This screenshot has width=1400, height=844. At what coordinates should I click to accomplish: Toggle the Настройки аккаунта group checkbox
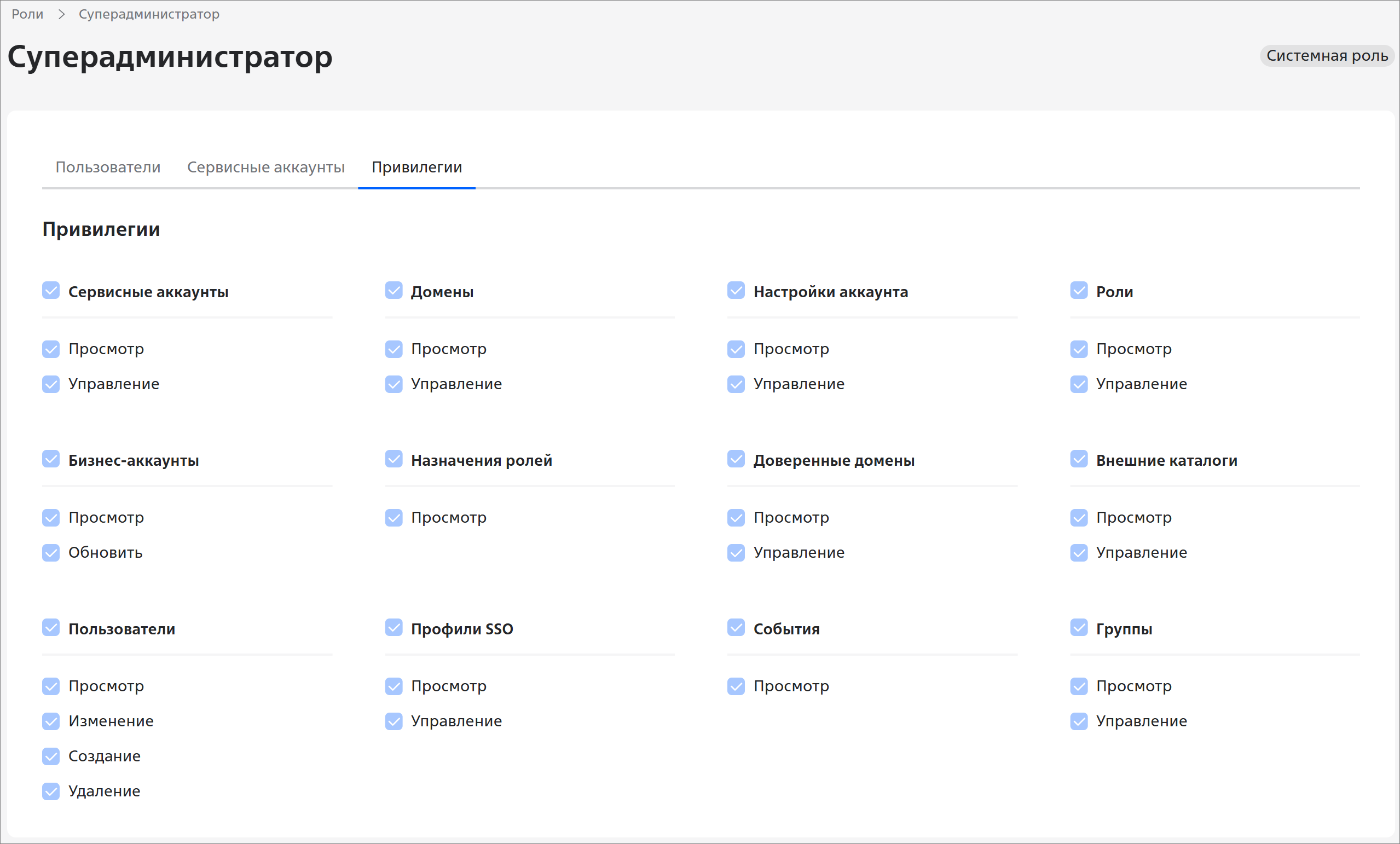(736, 291)
